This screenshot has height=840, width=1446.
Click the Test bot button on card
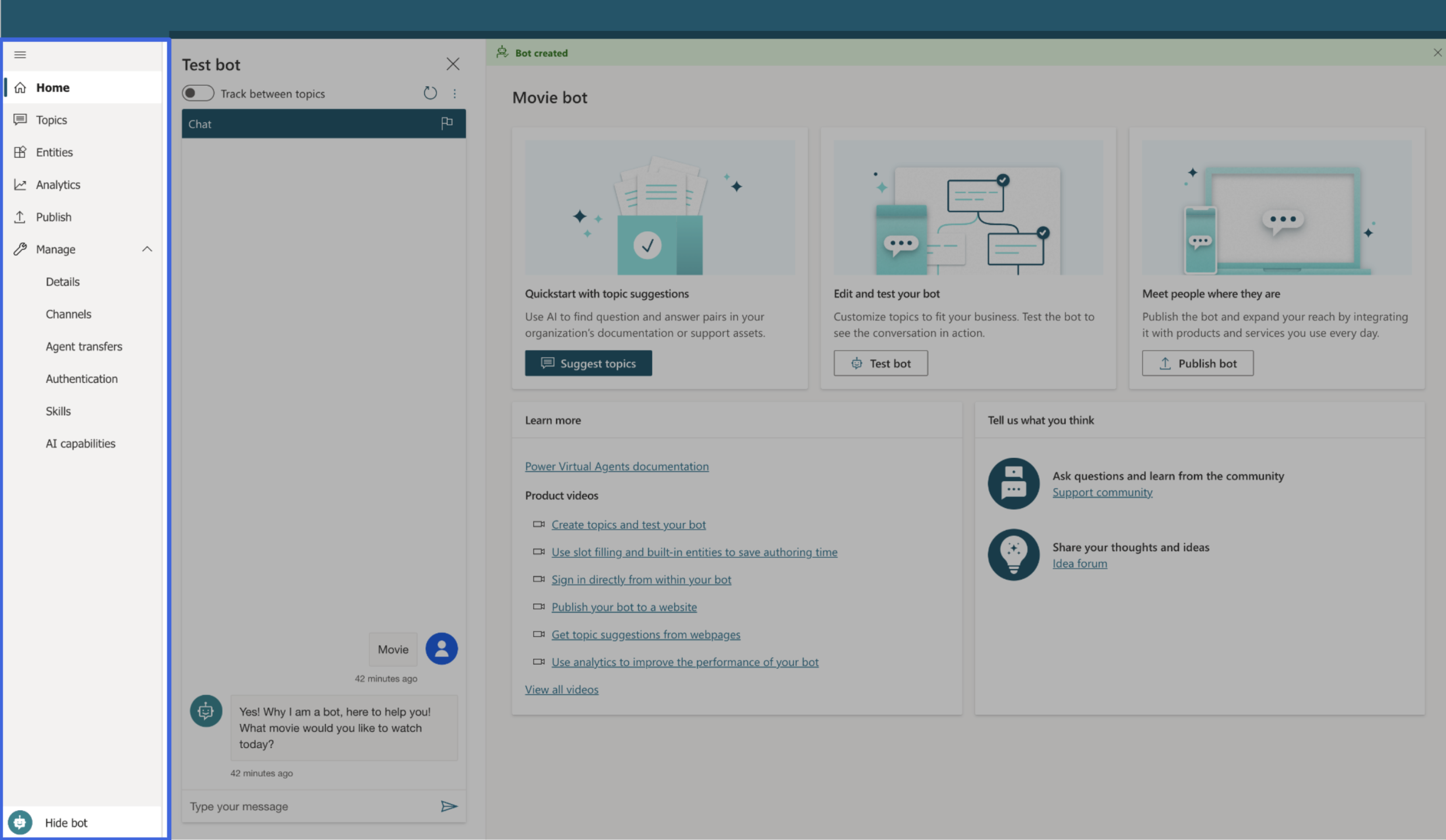880,363
